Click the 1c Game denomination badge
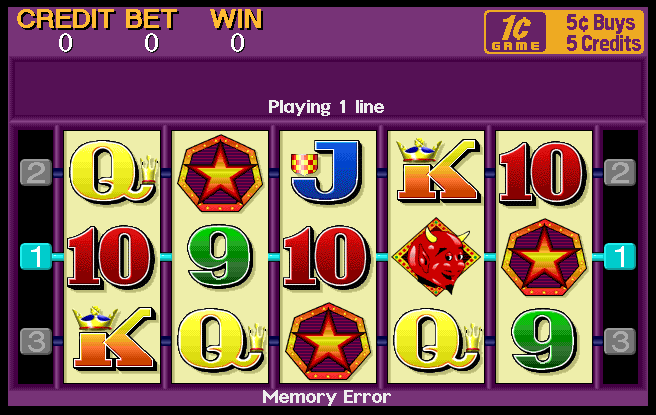Screen dimensions: 656x415 (515, 32)
